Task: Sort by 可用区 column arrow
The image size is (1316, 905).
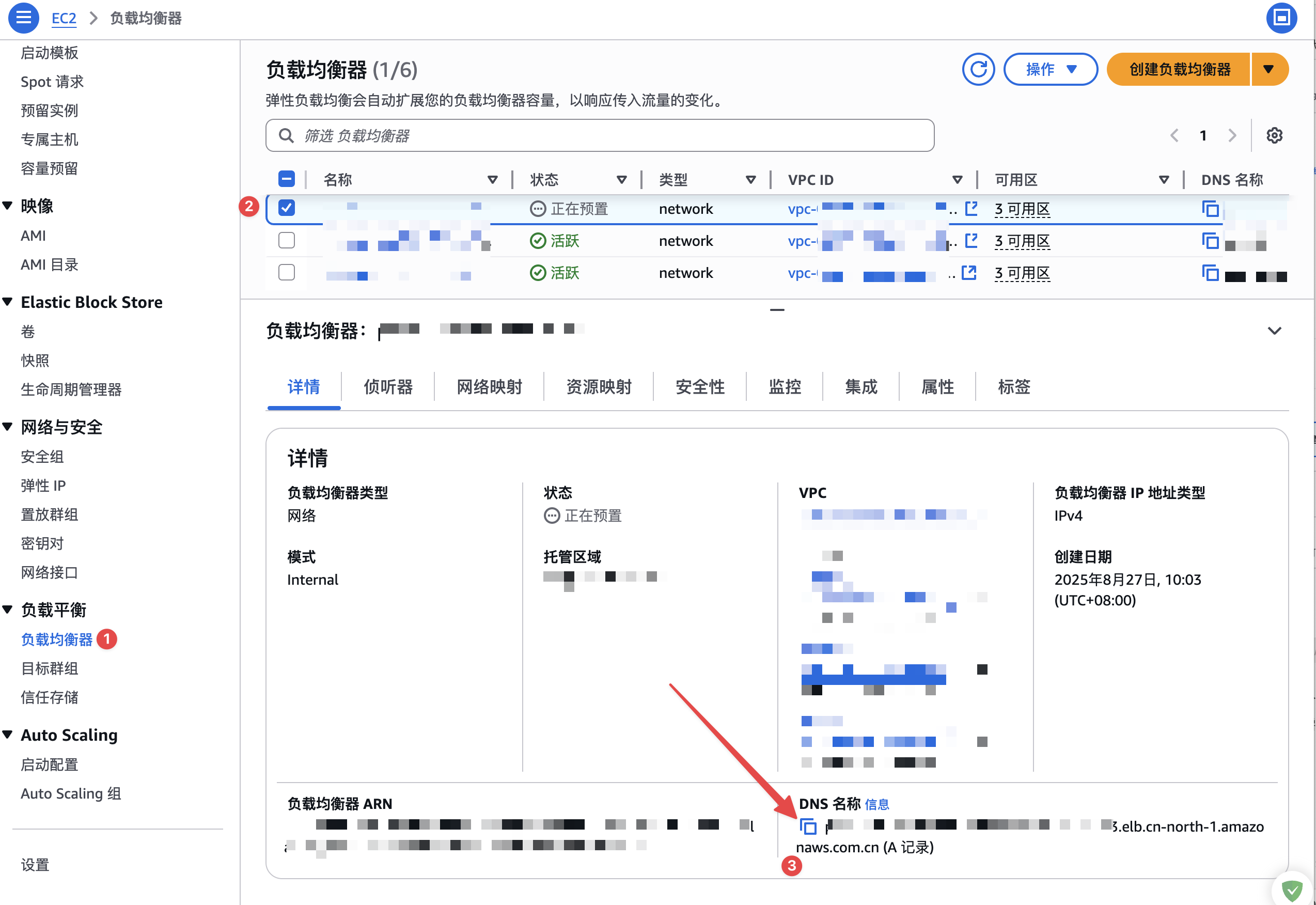Action: click(1164, 180)
